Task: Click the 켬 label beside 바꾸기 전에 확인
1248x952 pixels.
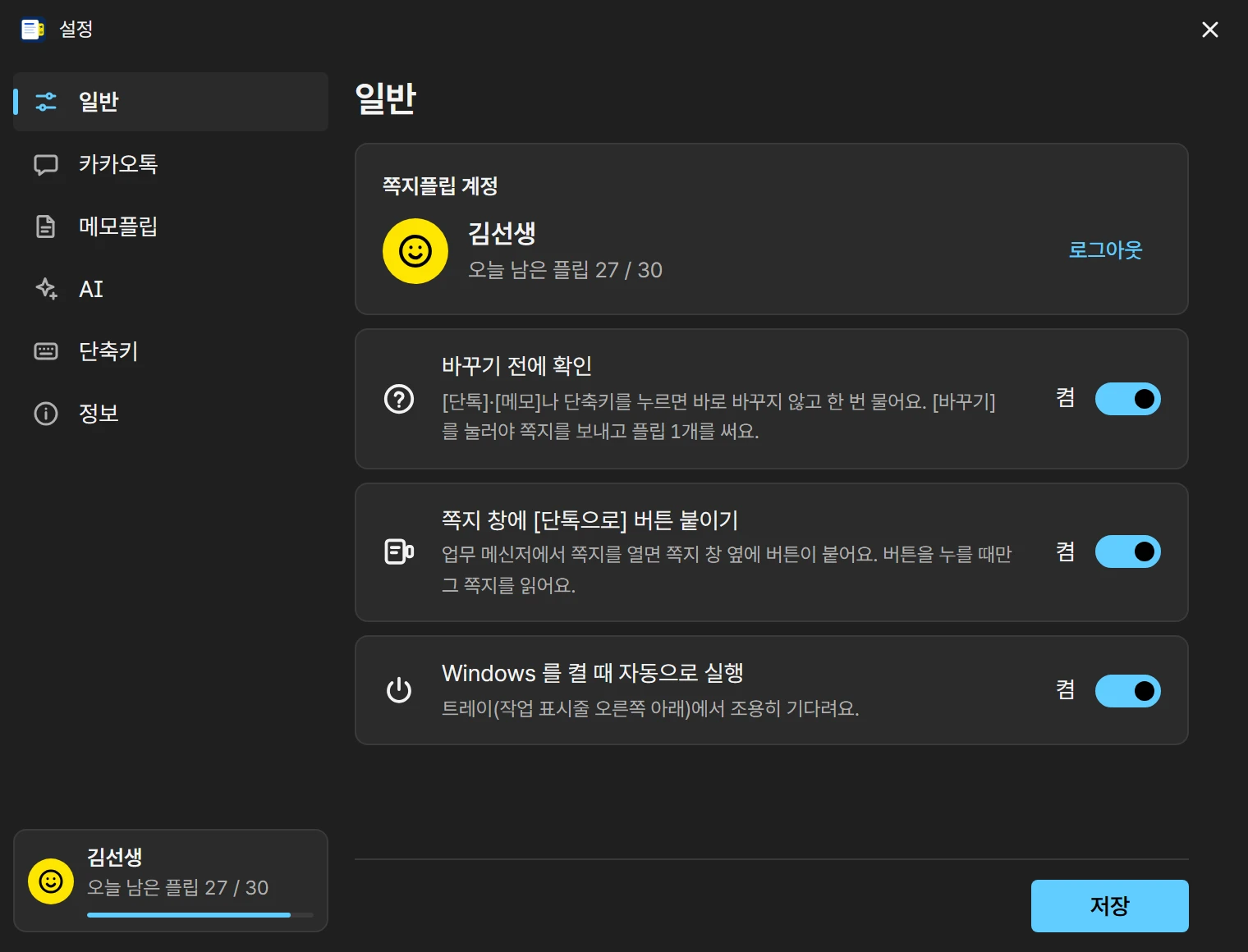Action: 1066,398
